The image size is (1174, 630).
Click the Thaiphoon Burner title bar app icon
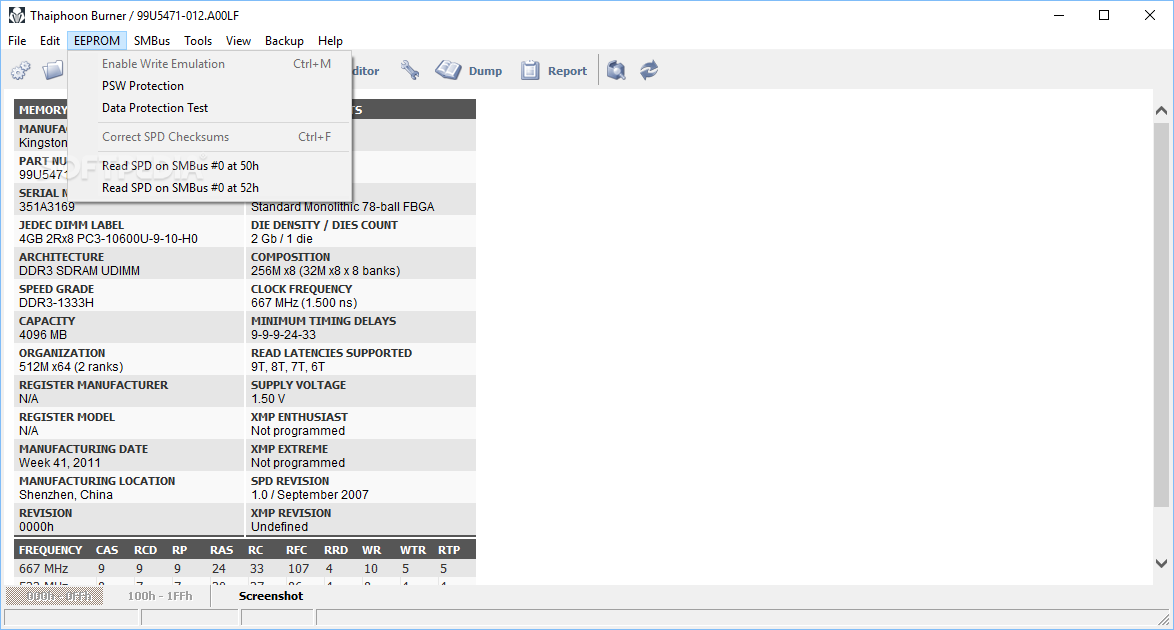pyautogui.click(x=16, y=15)
